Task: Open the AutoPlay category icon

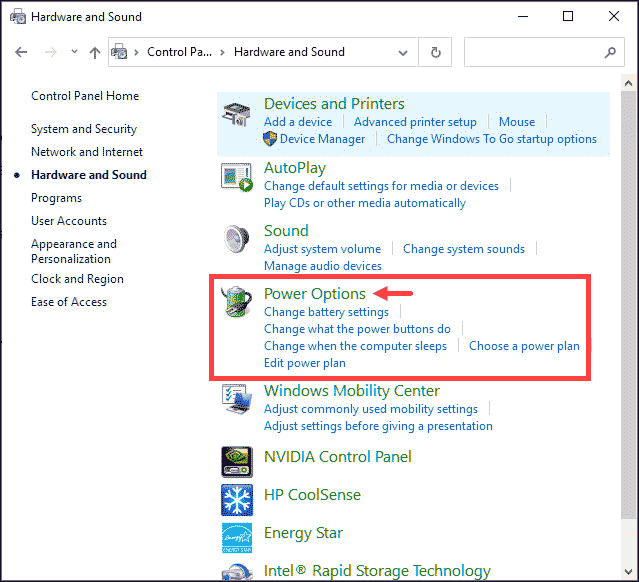Action: [238, 178]
